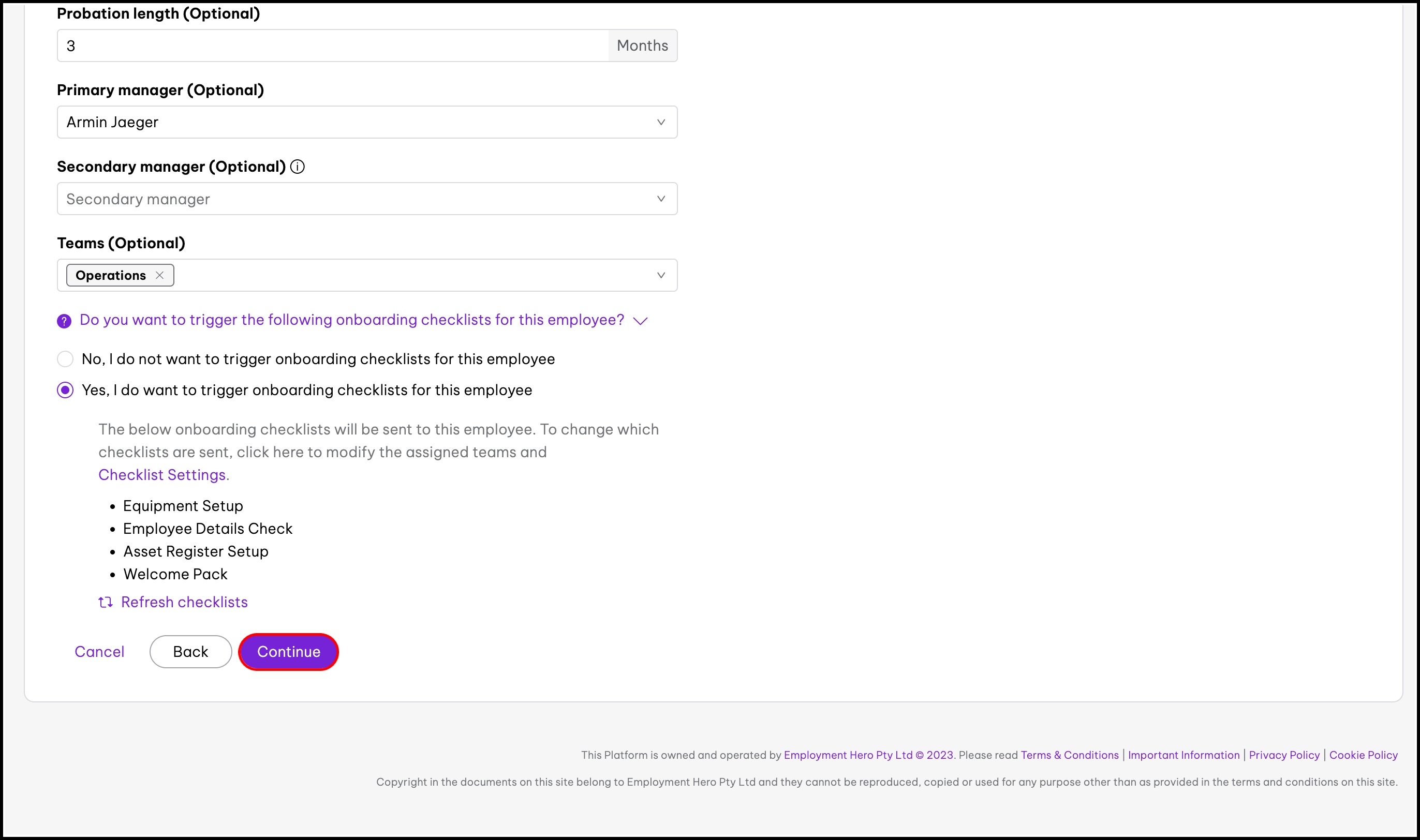This screenshot has width=1420, height=840.
Task: Open the Cookie Policy footer link
Action: point(1363,755)
